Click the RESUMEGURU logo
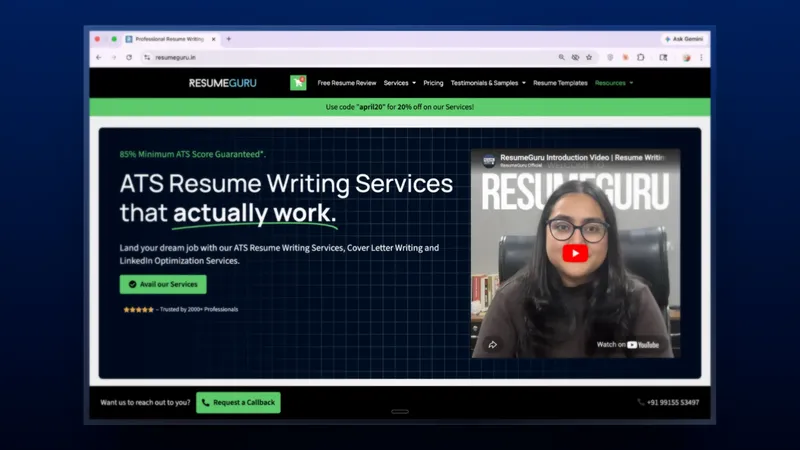 coord(222,83)
